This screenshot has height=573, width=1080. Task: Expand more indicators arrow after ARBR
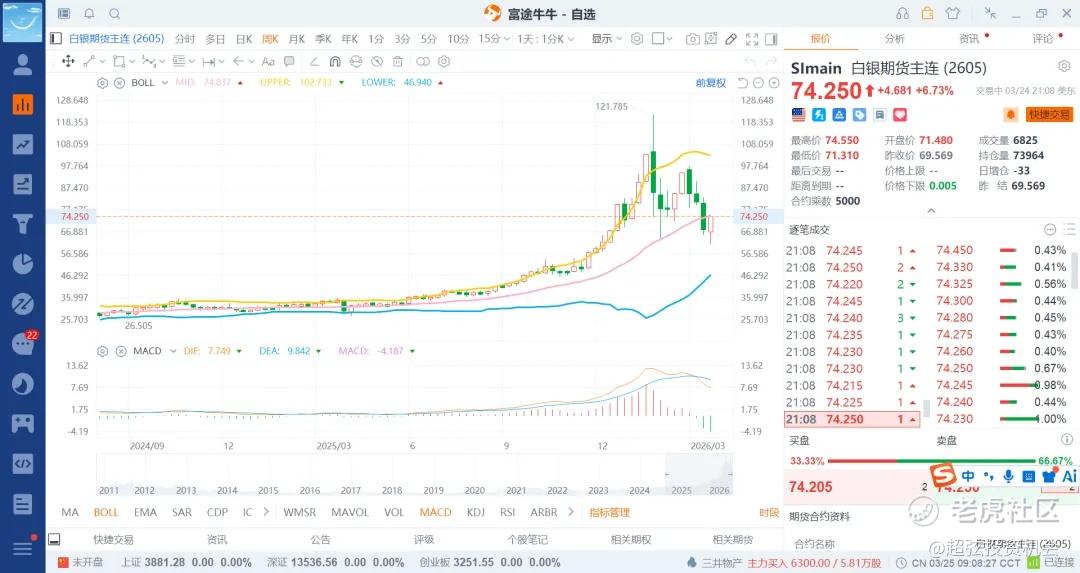point(570,512)
